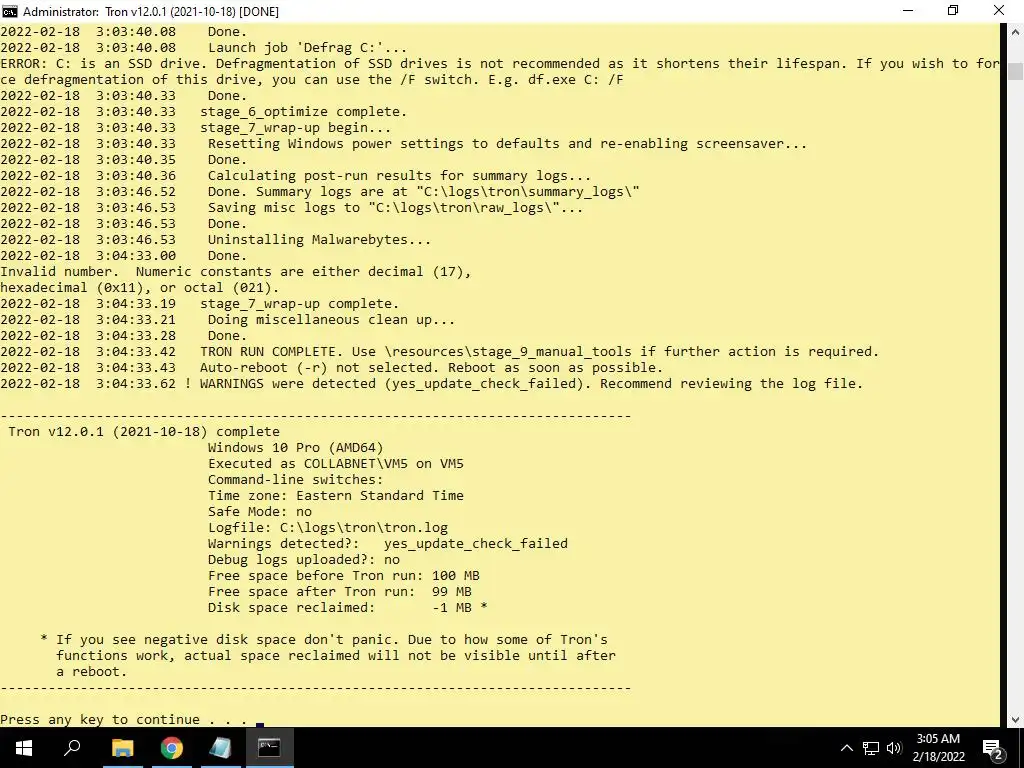Click 'If you see negative disk space' note

click(x=328, y=656)
